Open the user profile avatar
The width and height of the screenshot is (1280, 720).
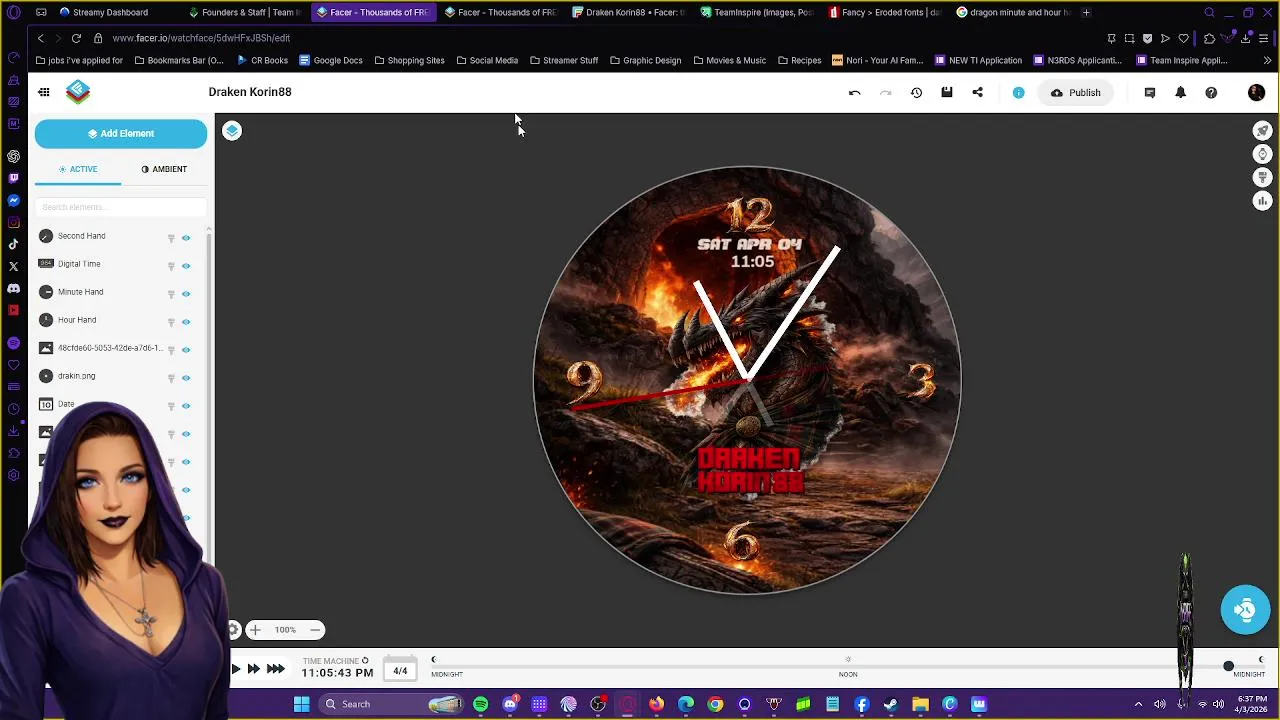coord(1256,92)
